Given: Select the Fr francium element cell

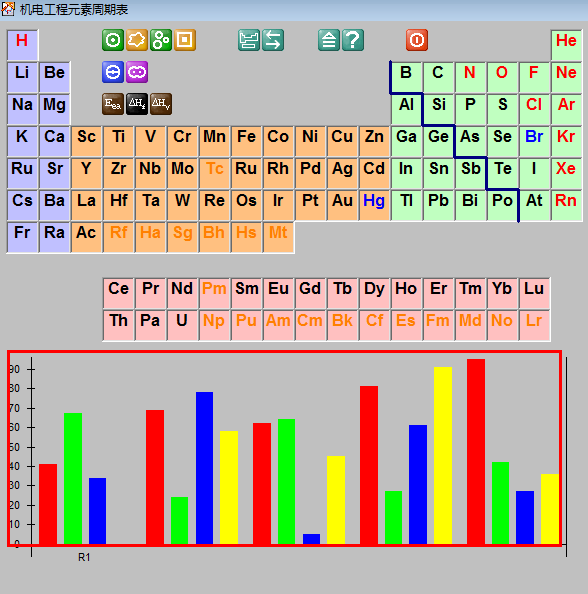Looking at the screenshot, I should [x=22, y=237].
